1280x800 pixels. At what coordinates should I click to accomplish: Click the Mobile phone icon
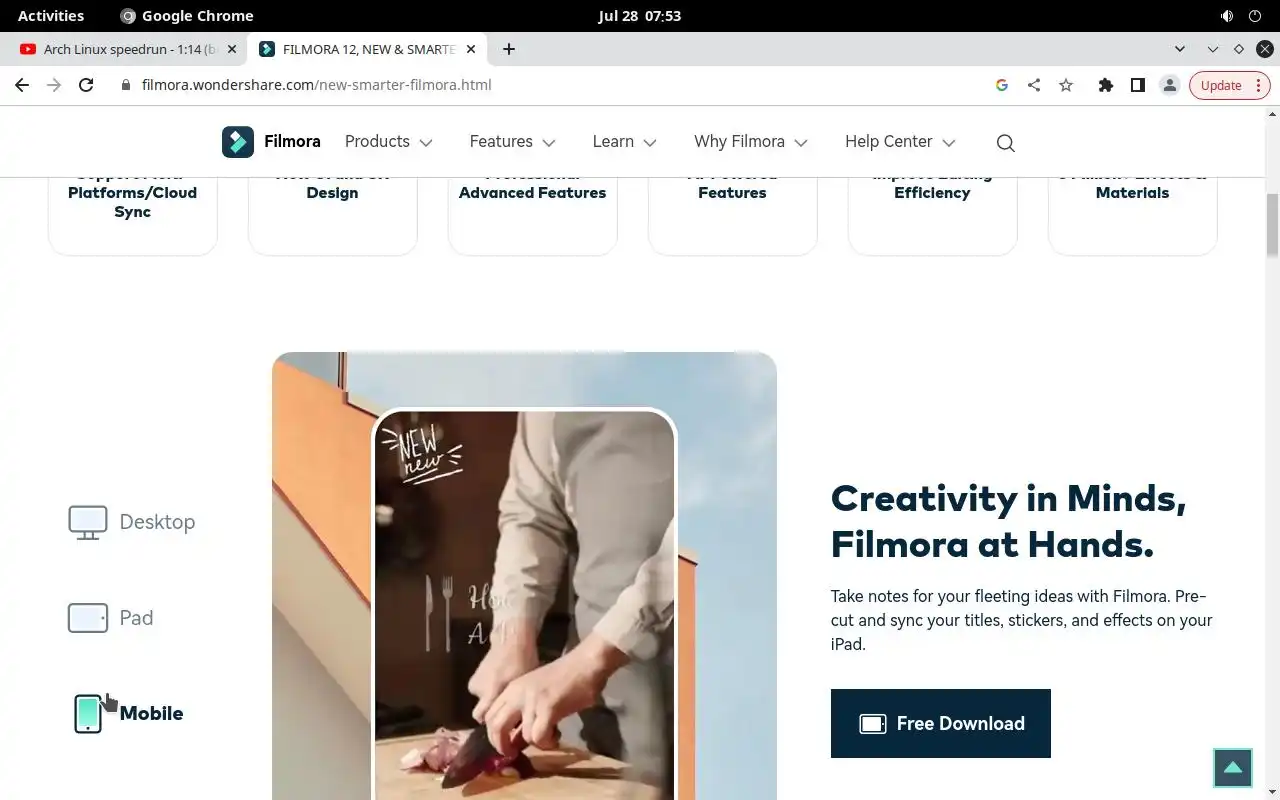[x=88, y=714]
